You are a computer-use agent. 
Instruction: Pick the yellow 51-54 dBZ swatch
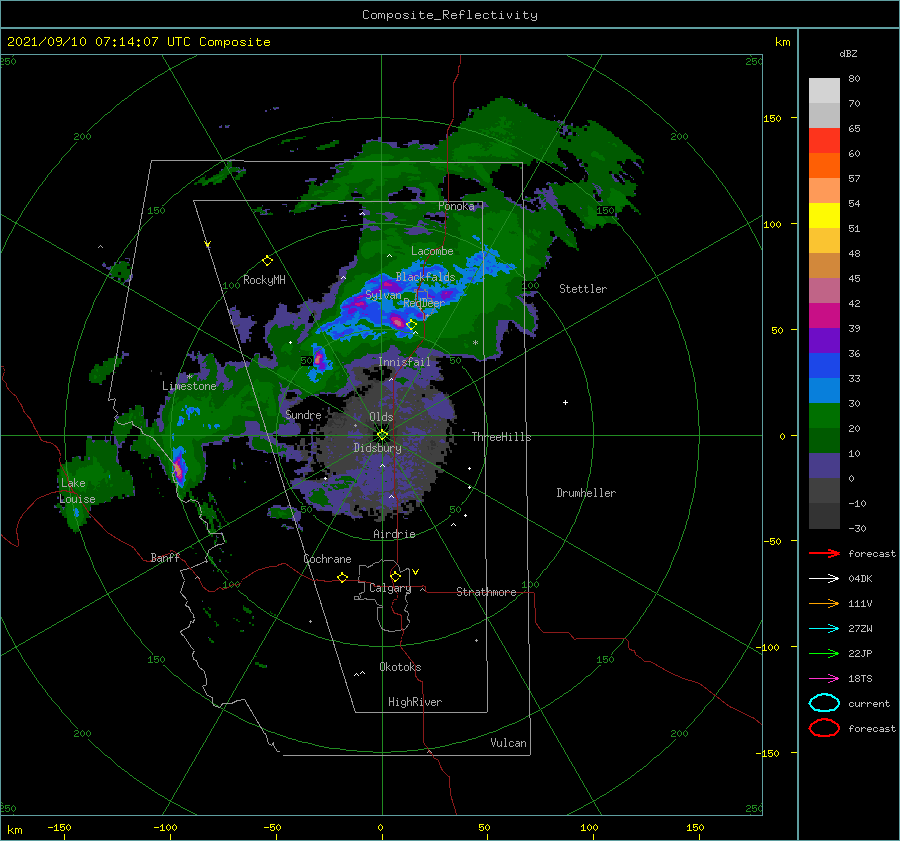click(824, 216)
